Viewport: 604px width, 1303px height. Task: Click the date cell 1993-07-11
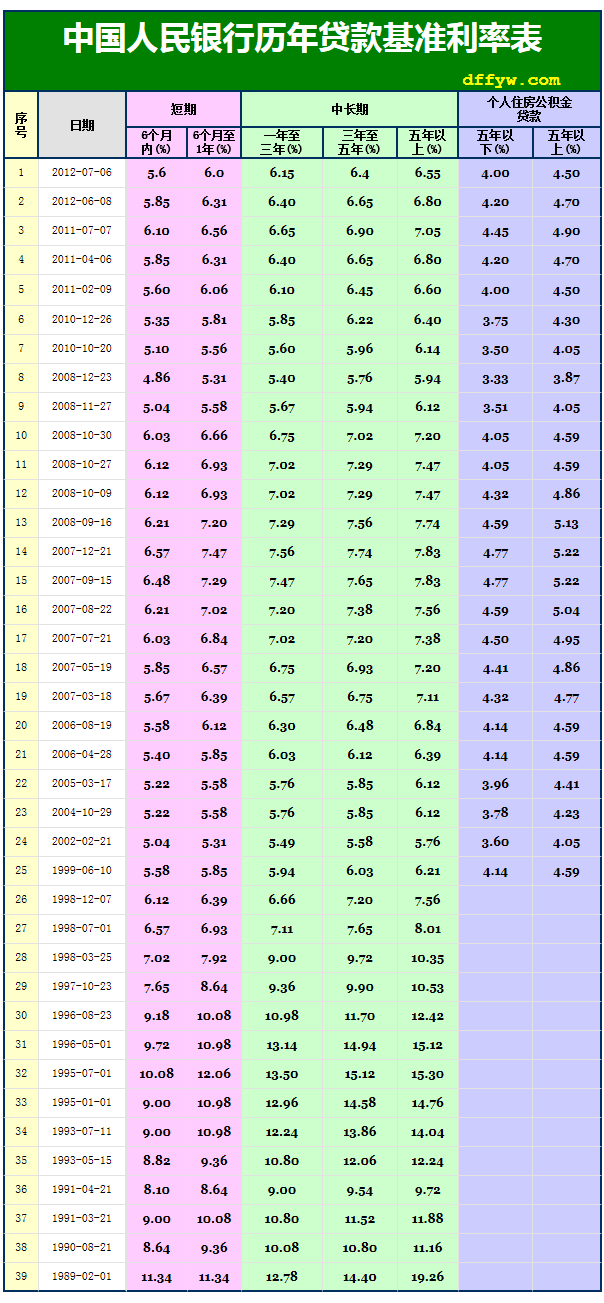82,1132
